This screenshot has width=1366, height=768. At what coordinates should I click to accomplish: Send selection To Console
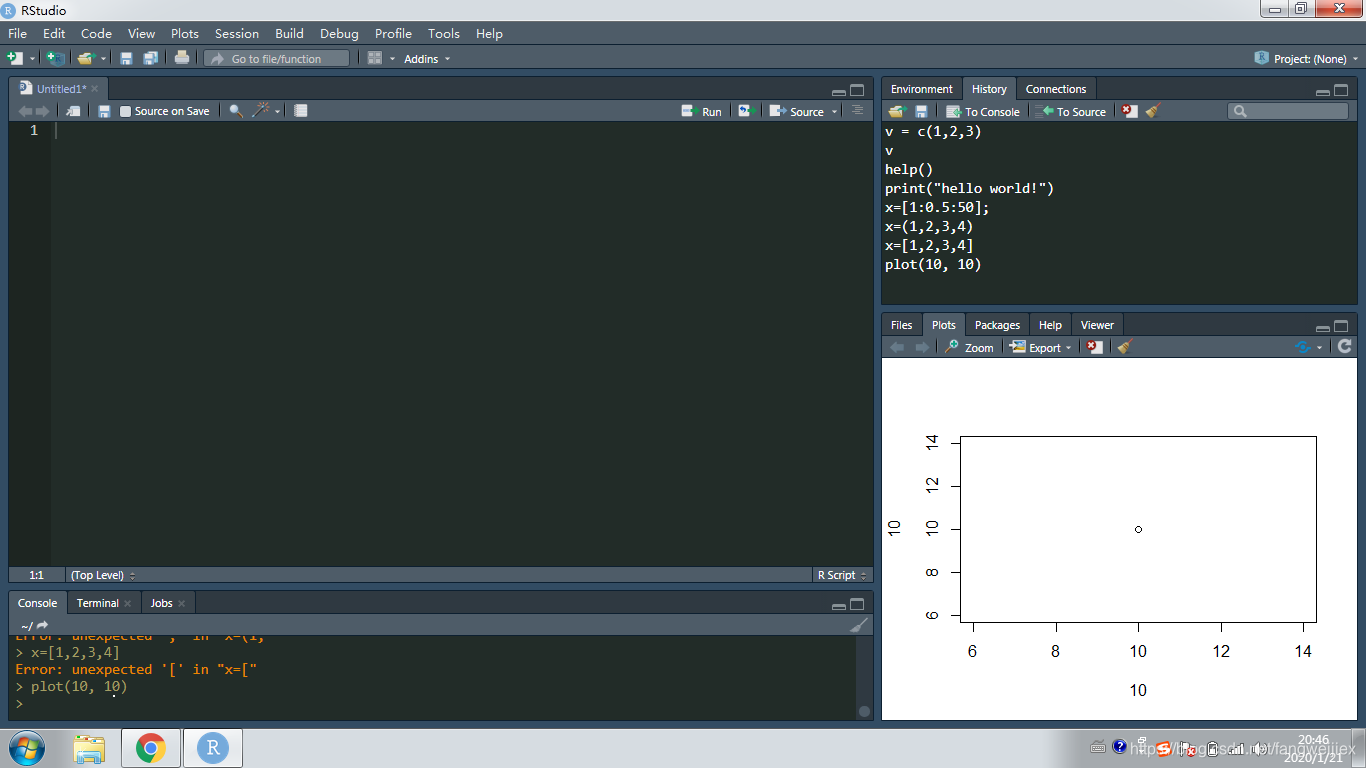(x=983, y=111)
